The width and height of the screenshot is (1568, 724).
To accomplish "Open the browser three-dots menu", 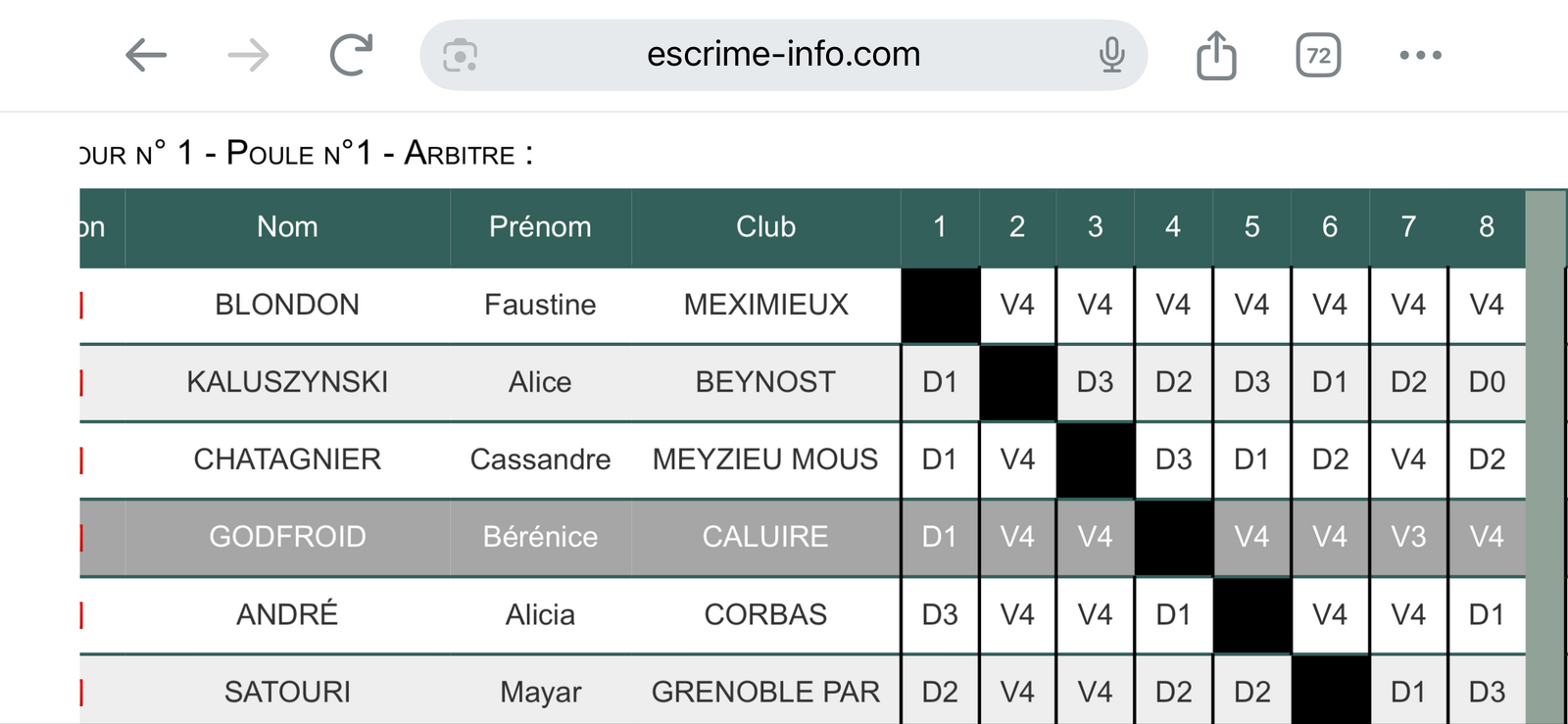I will (x=1420, y=55).
